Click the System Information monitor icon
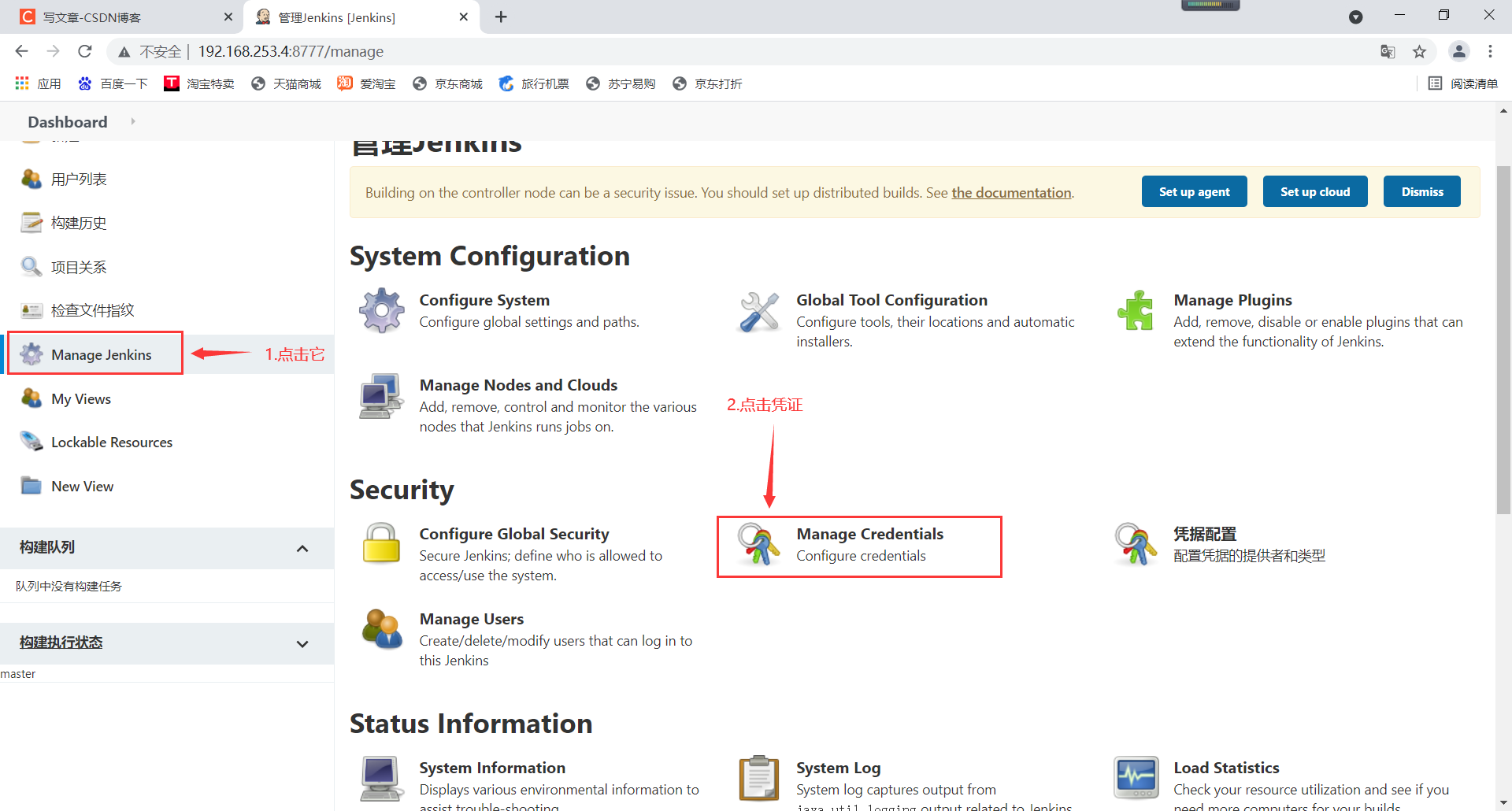Viewport: 1512px width, 811px height. [x=381, y=778]
